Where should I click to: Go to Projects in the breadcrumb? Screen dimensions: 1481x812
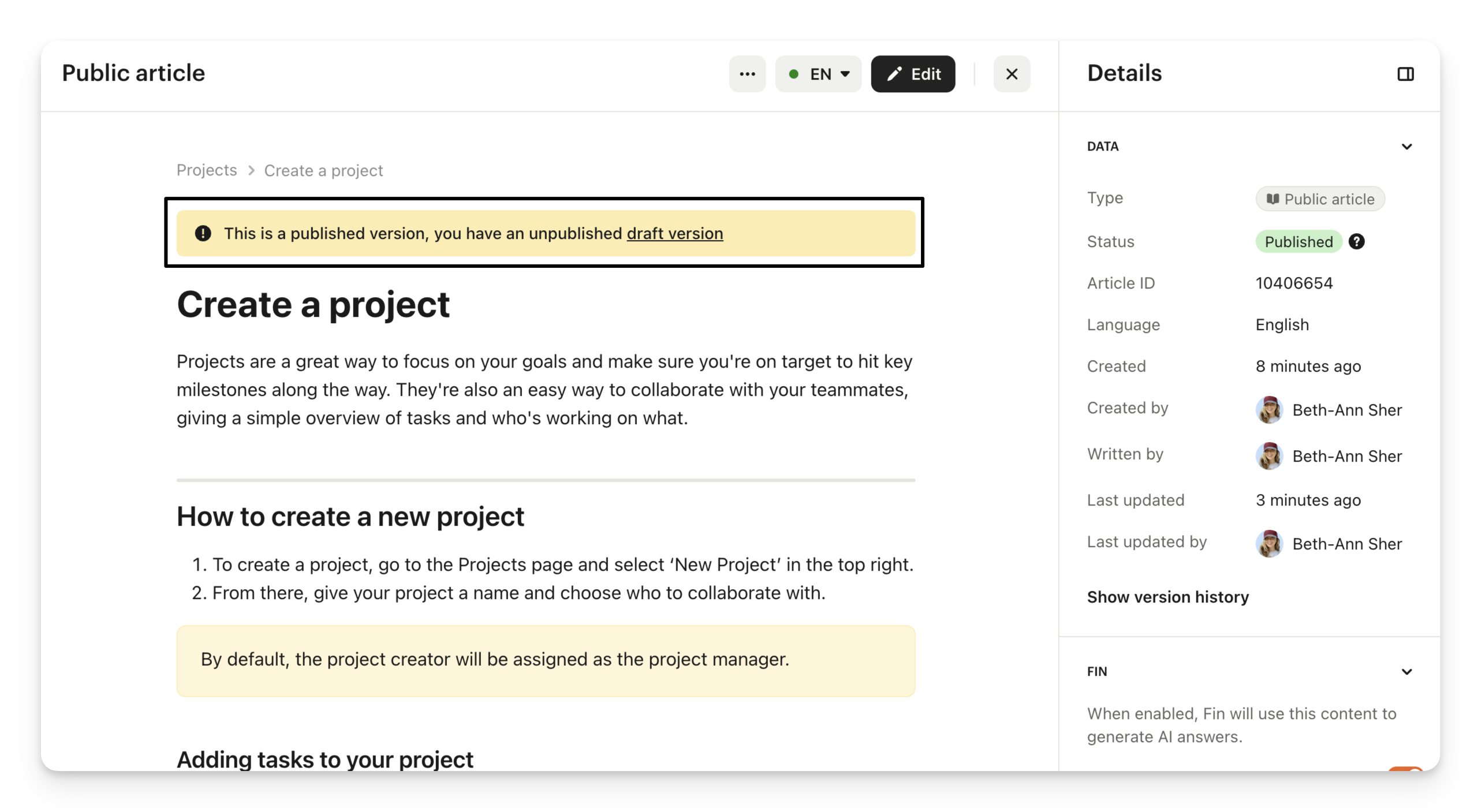[207, 170]
